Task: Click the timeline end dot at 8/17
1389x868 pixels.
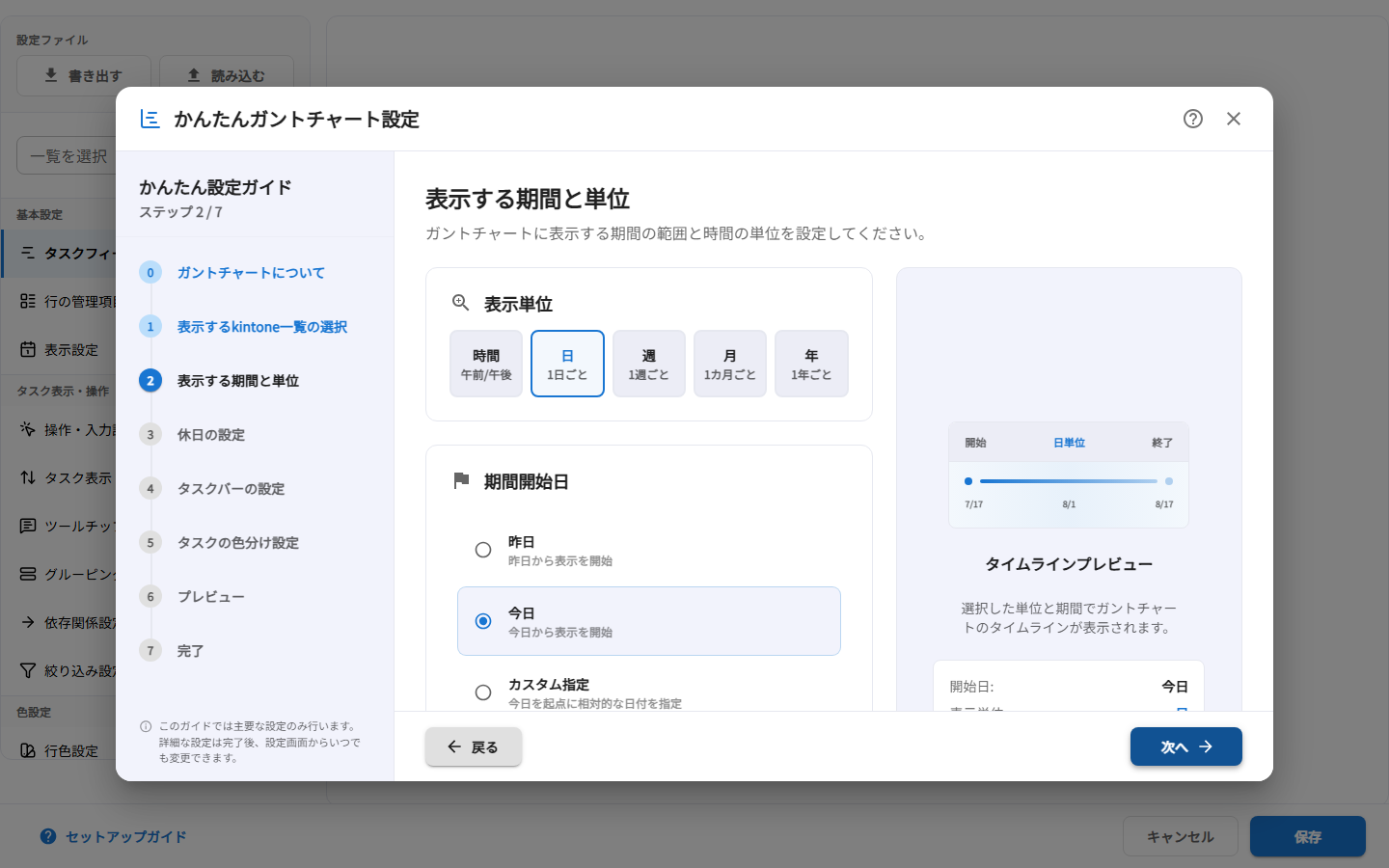Action: 1169,480
